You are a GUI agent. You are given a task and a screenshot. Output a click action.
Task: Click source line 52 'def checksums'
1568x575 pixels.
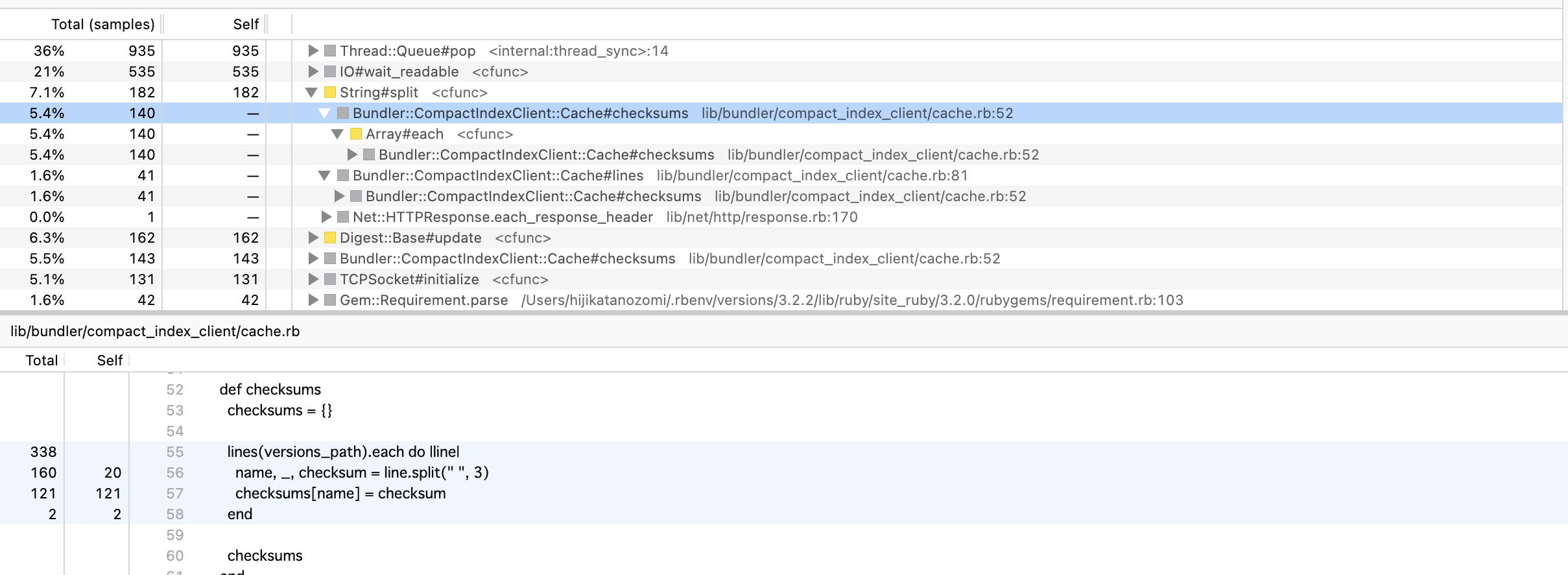270,389
